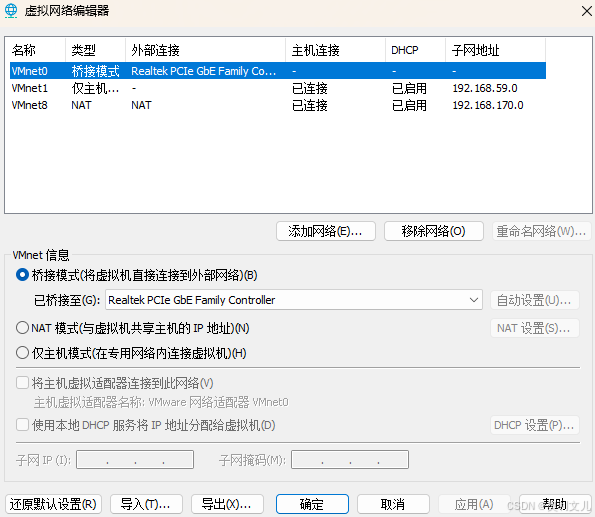Click the 自动设置(U) button

point(535,300)
